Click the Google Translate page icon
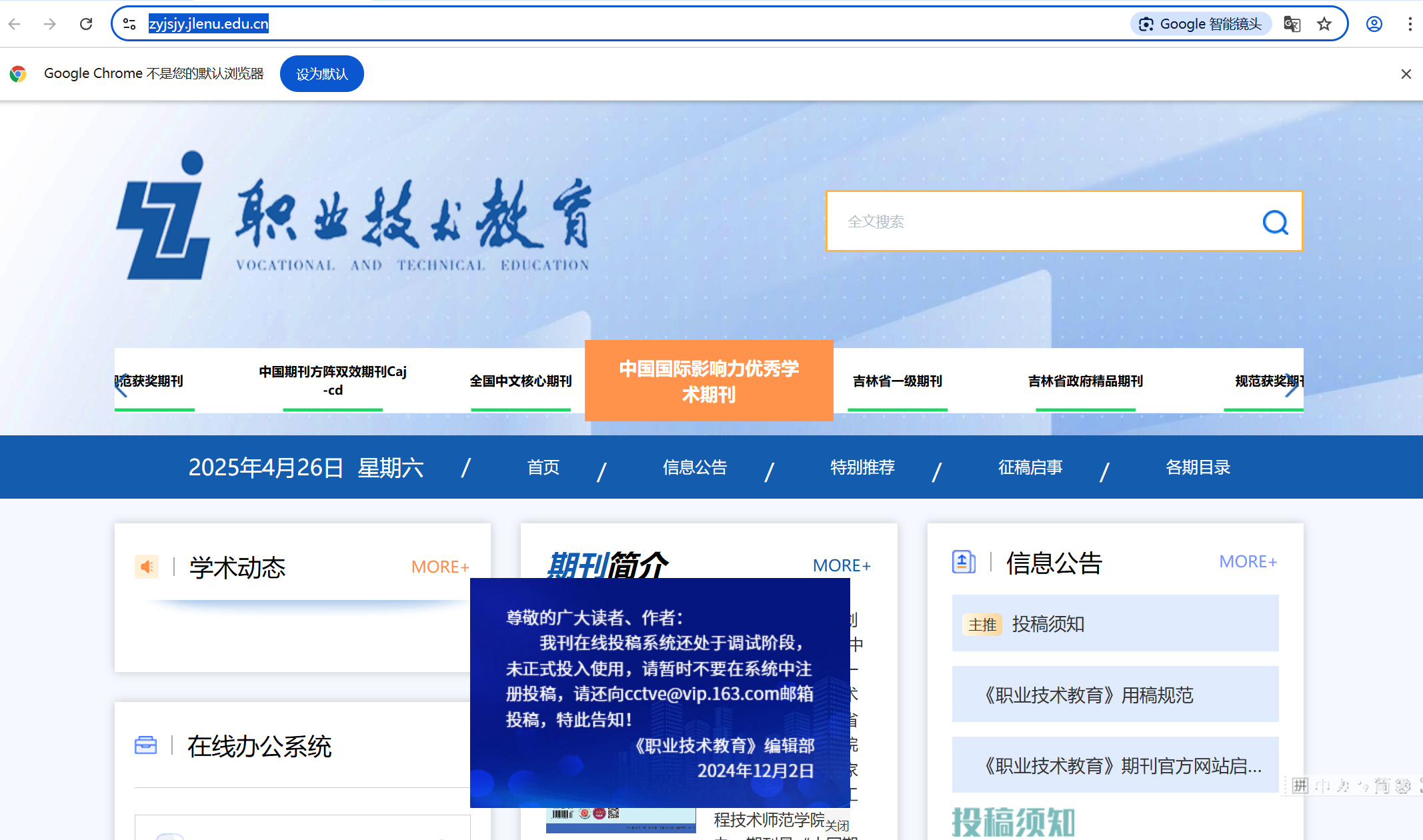The height and width of the screenshot is (840, 1423). click(1292, 24)
